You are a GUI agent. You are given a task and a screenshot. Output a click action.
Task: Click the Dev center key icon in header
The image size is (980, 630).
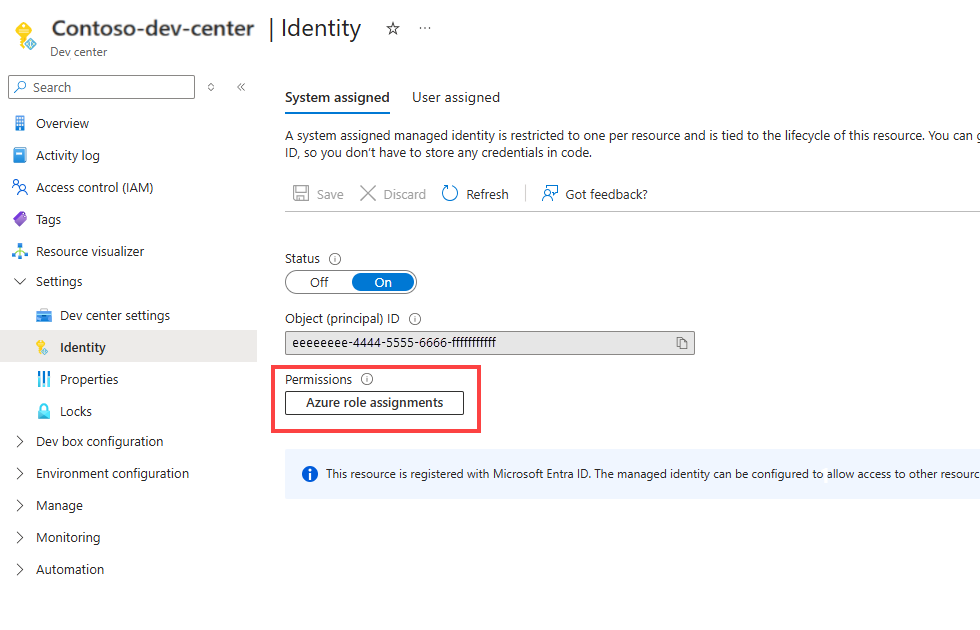[x=26, y=36]
